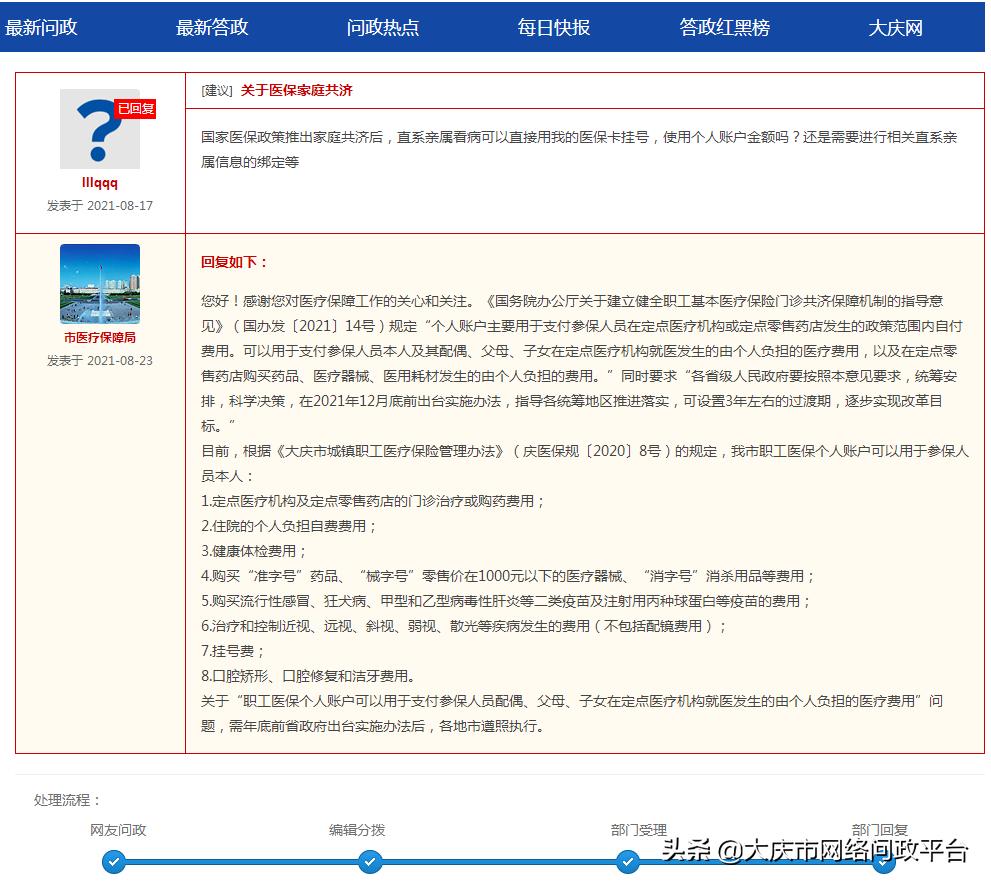Click the 编辑分拨 checkmark icon
This screenshot has height=885, width=991.
(x=371, y=861)
